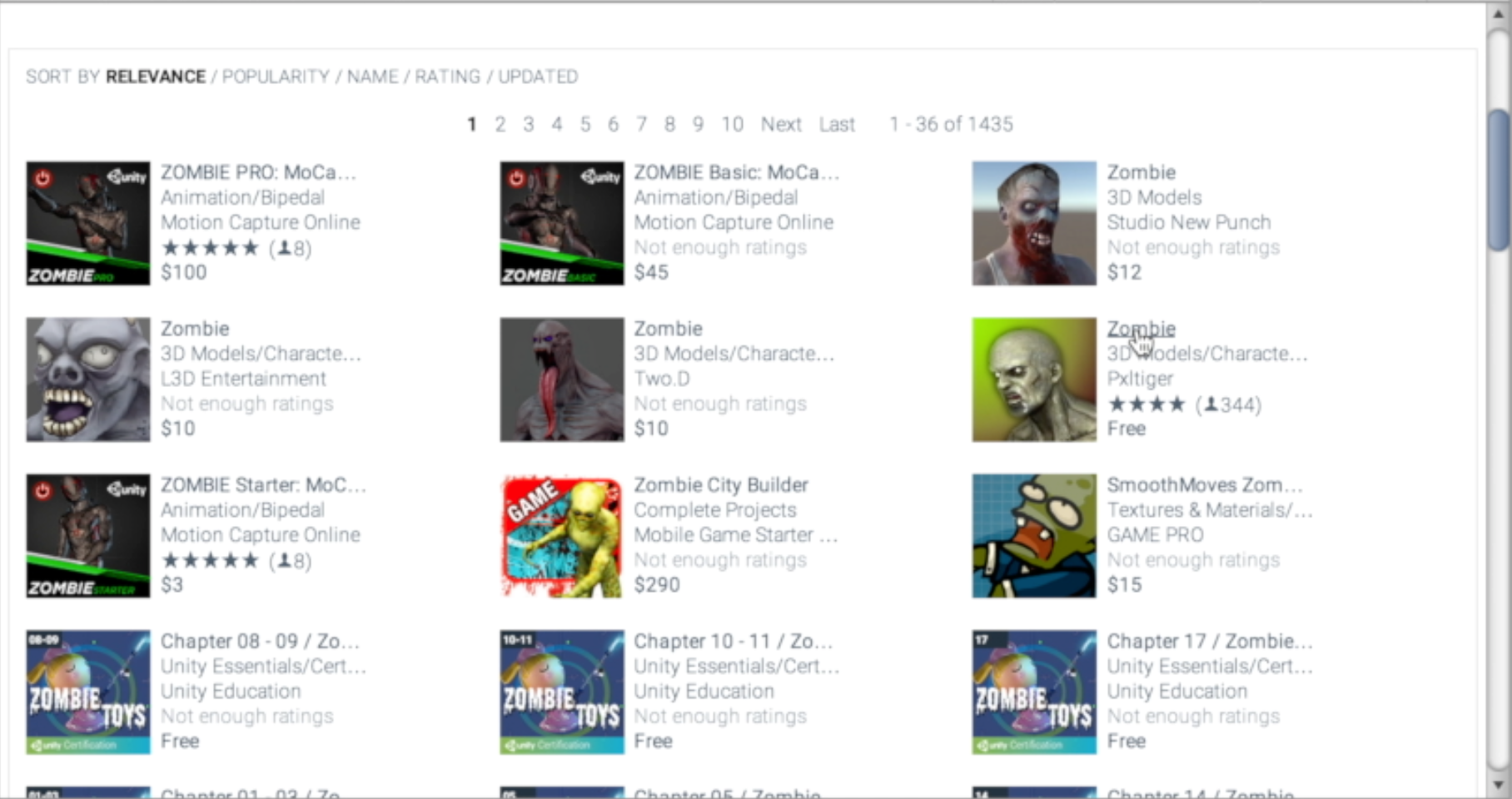Screen dimensions: 1512x799
Task: Click the Two.D publisher link
Action: tap(662, 379)
